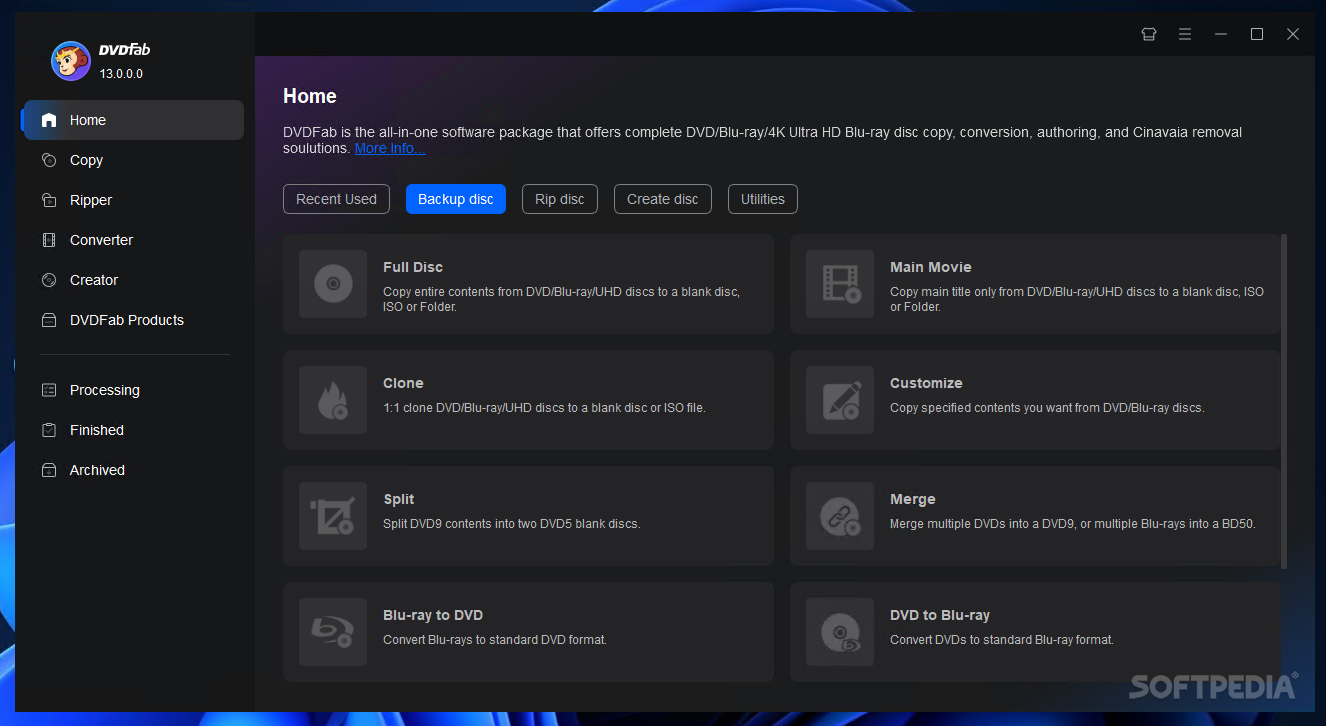Pick the Merge mode title
Screen dimensions: 1326x726
[913, 499]
